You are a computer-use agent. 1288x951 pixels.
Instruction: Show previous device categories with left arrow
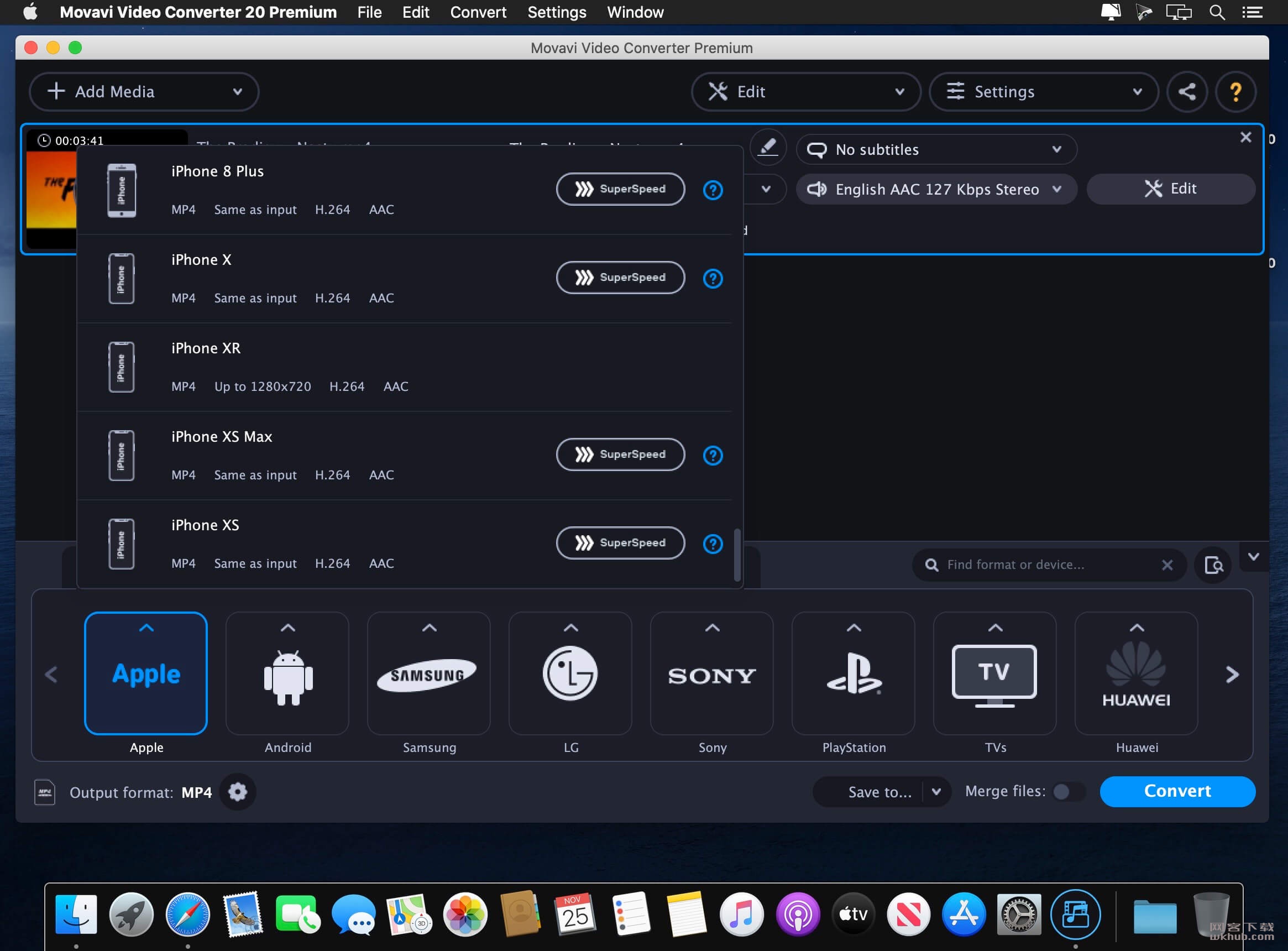pos(51,674)
